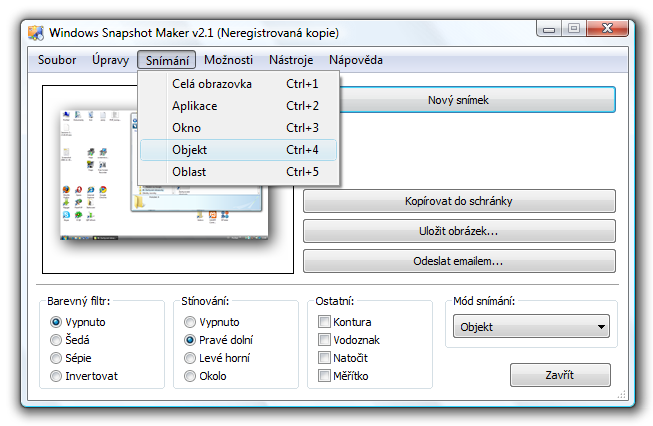
Task: Maximize the Snapshot Maker window
Action: pyautogui.click(x=574, y=29)
